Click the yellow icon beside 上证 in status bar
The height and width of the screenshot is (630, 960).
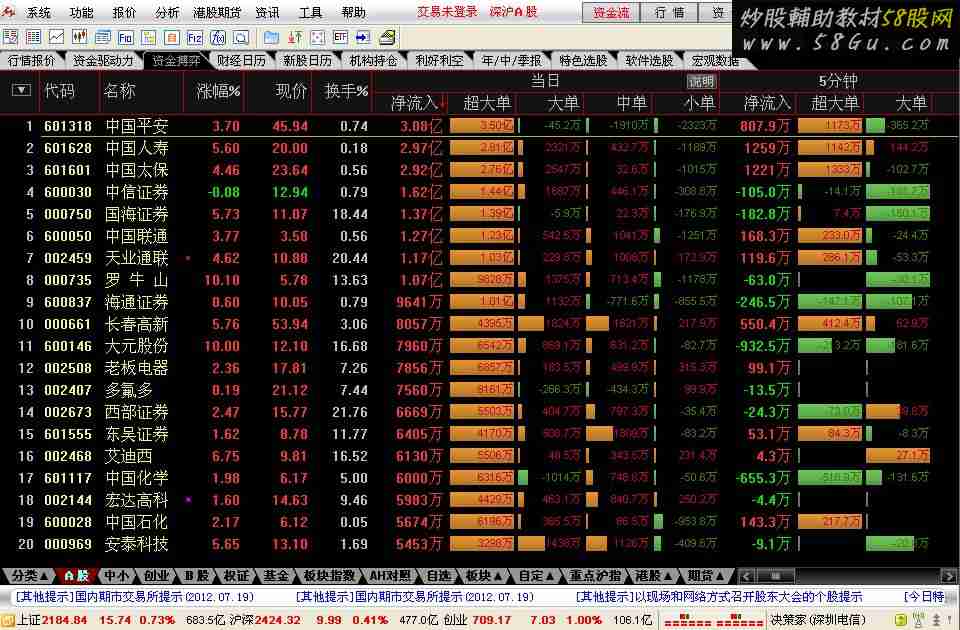pos(7,620)
